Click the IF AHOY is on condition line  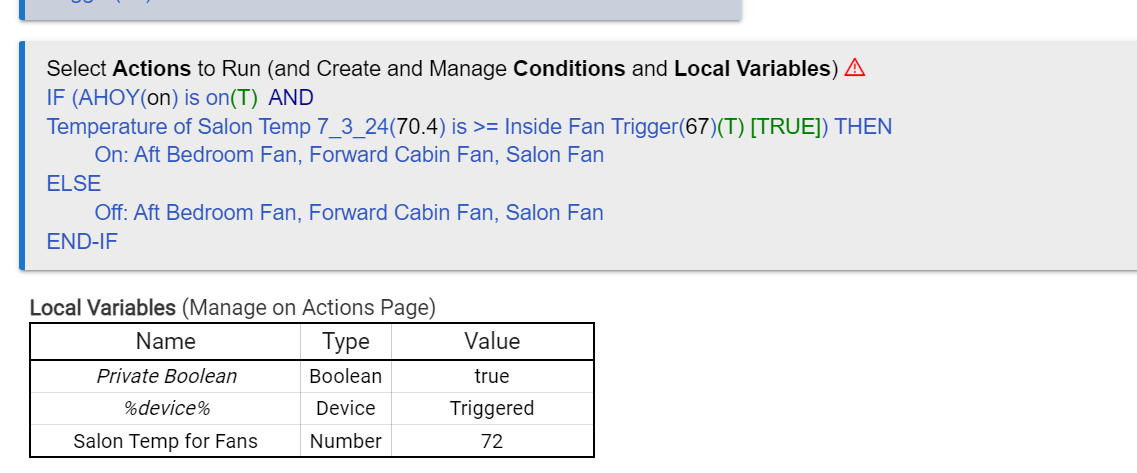180,97
